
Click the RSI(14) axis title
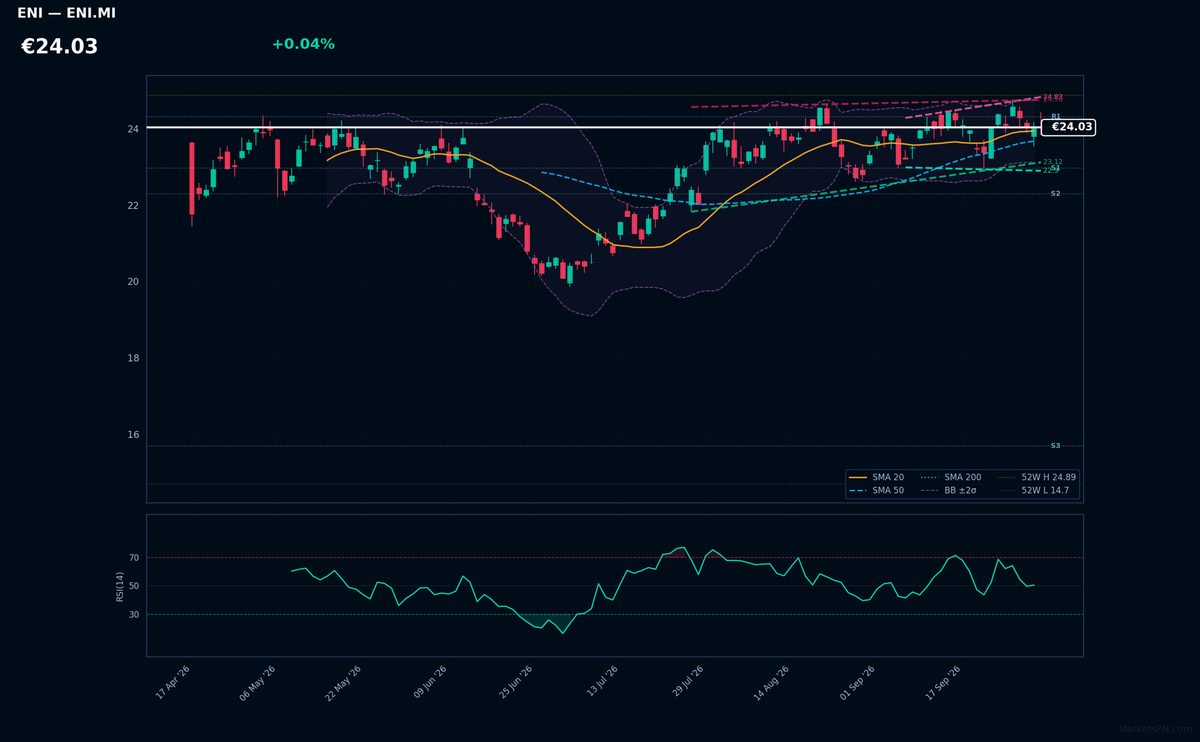(x=120, y=586)
